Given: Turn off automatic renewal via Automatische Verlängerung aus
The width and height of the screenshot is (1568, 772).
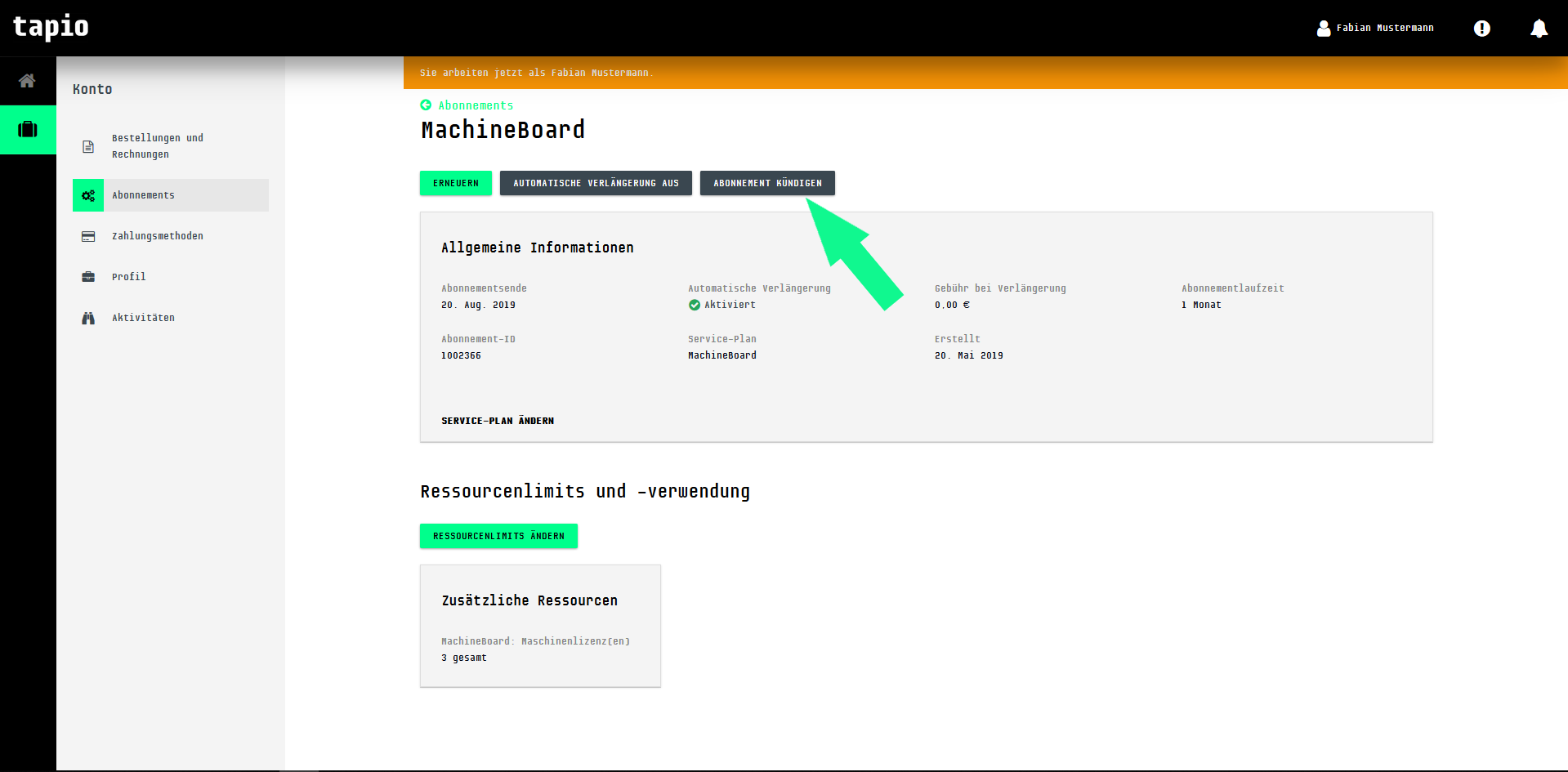Looking at the screenshot, I should [x=596, y=183].
